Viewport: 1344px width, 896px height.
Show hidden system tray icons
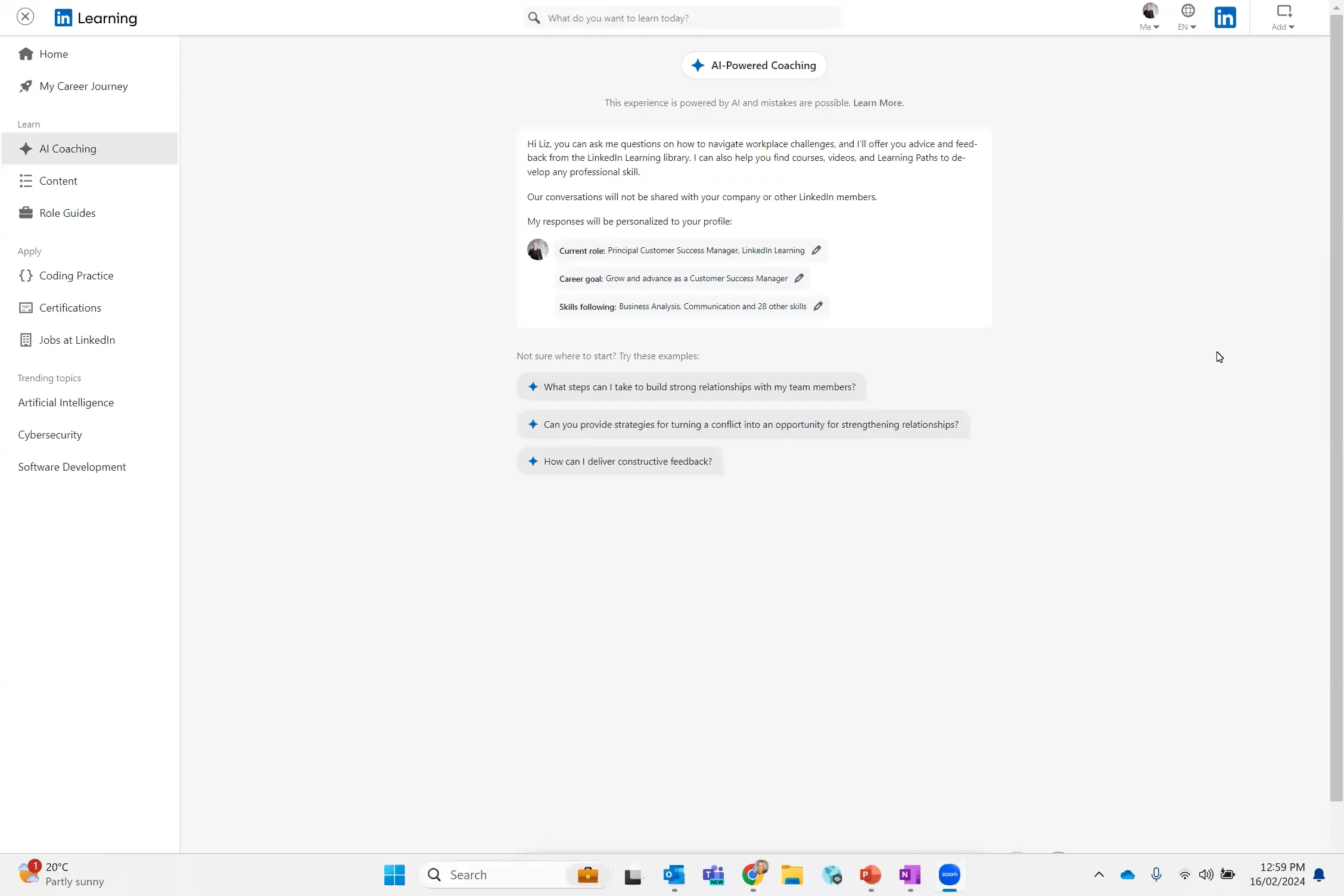point(1099,875)
